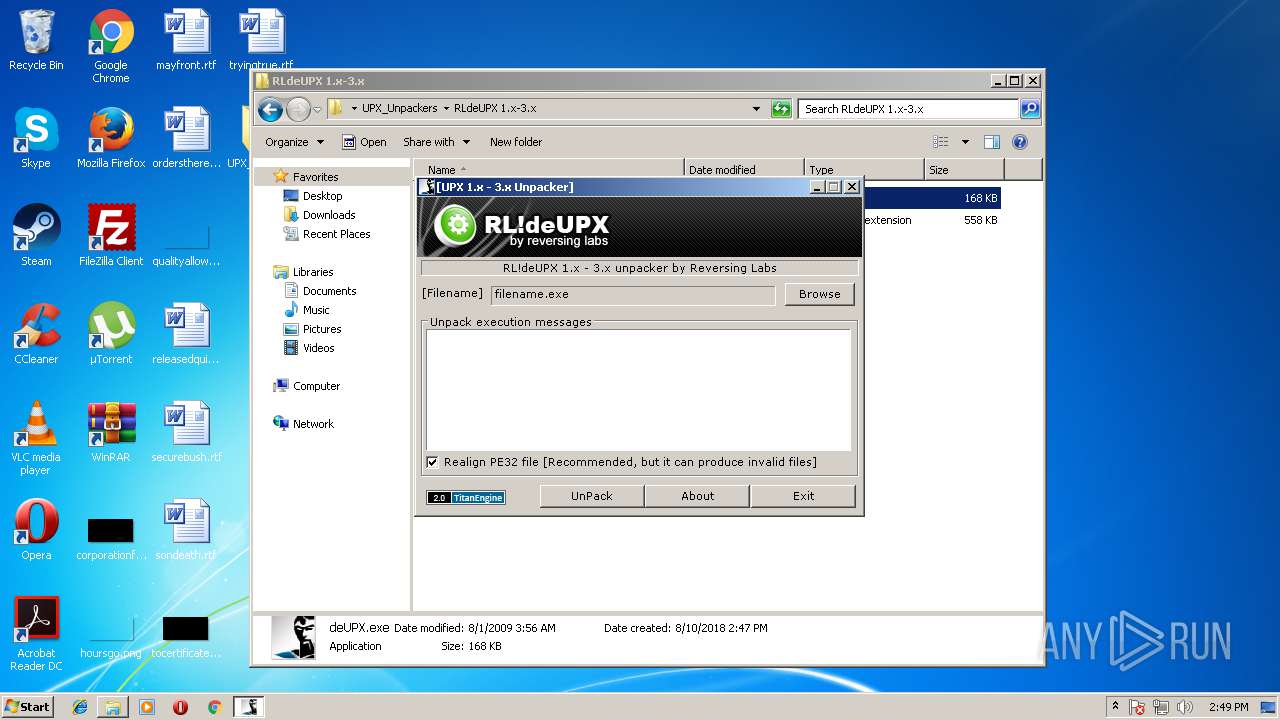1280x720 pixels.
Task: Open the About dialog button
Action: [697, 496]
